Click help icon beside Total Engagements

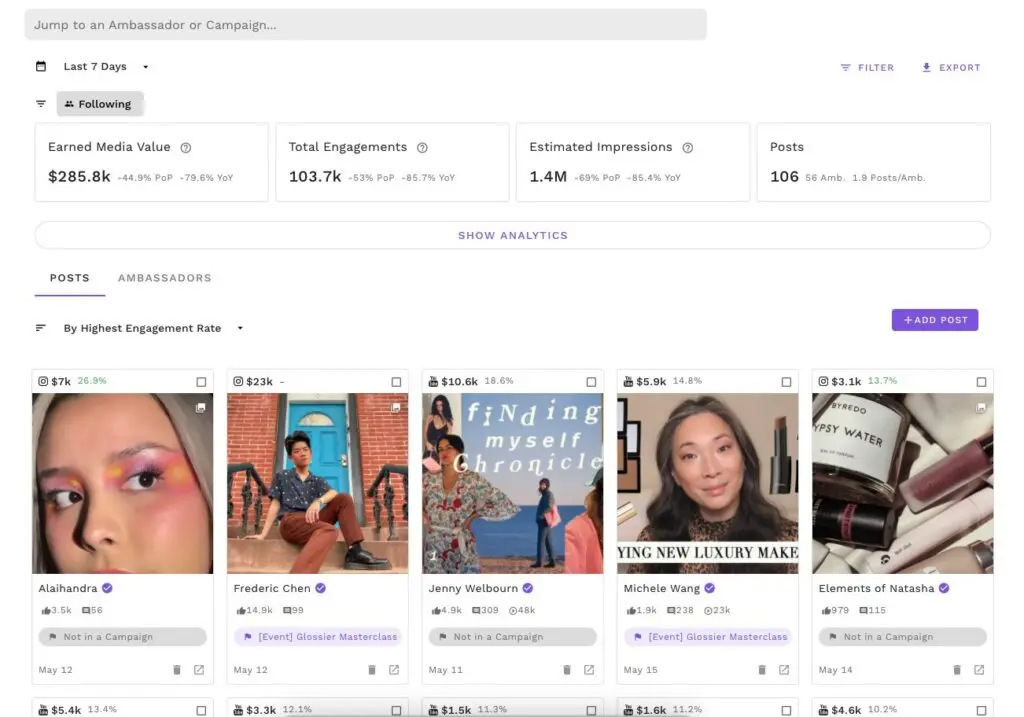[x=422, y=148]
